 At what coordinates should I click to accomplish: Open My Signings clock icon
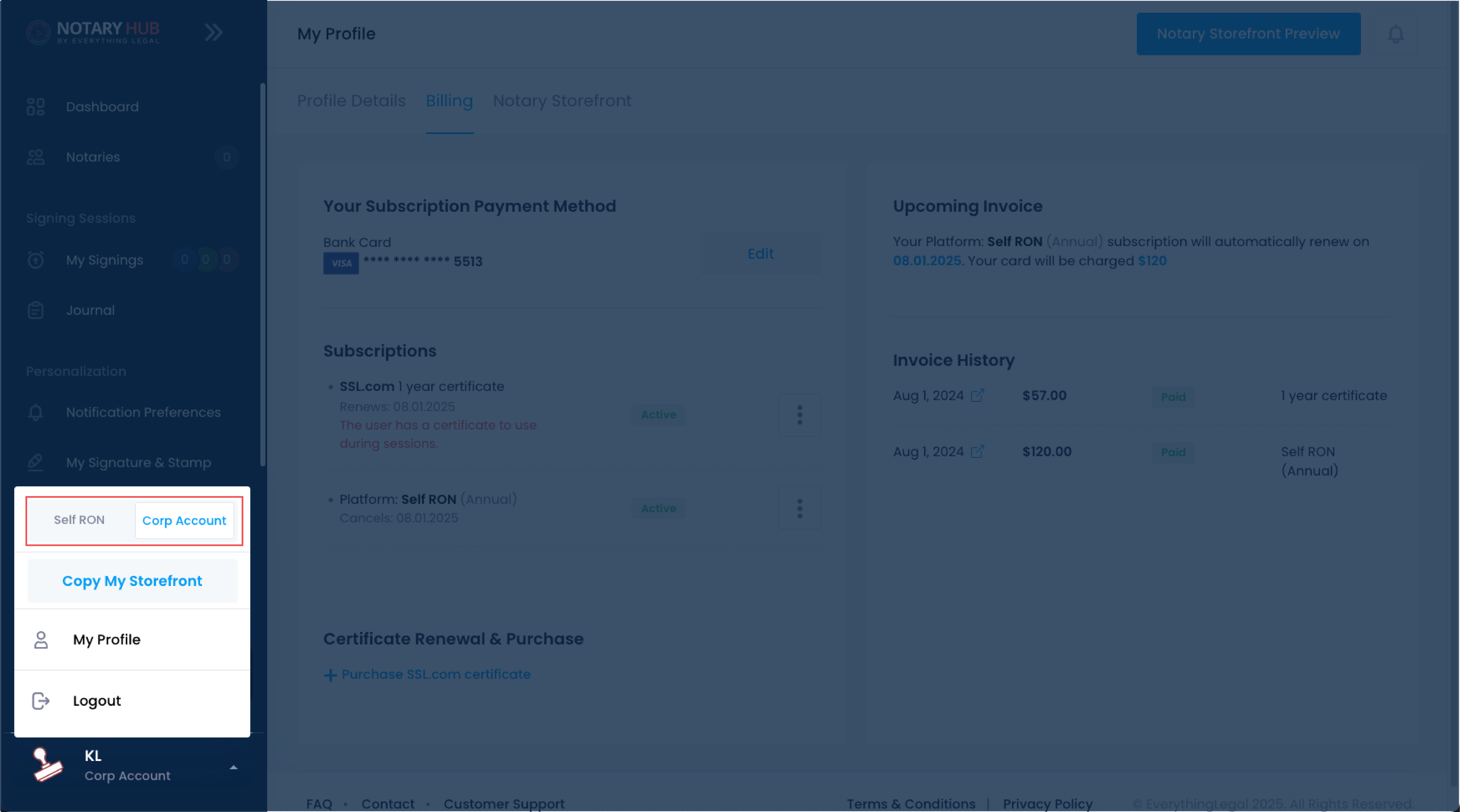(36, 260)
